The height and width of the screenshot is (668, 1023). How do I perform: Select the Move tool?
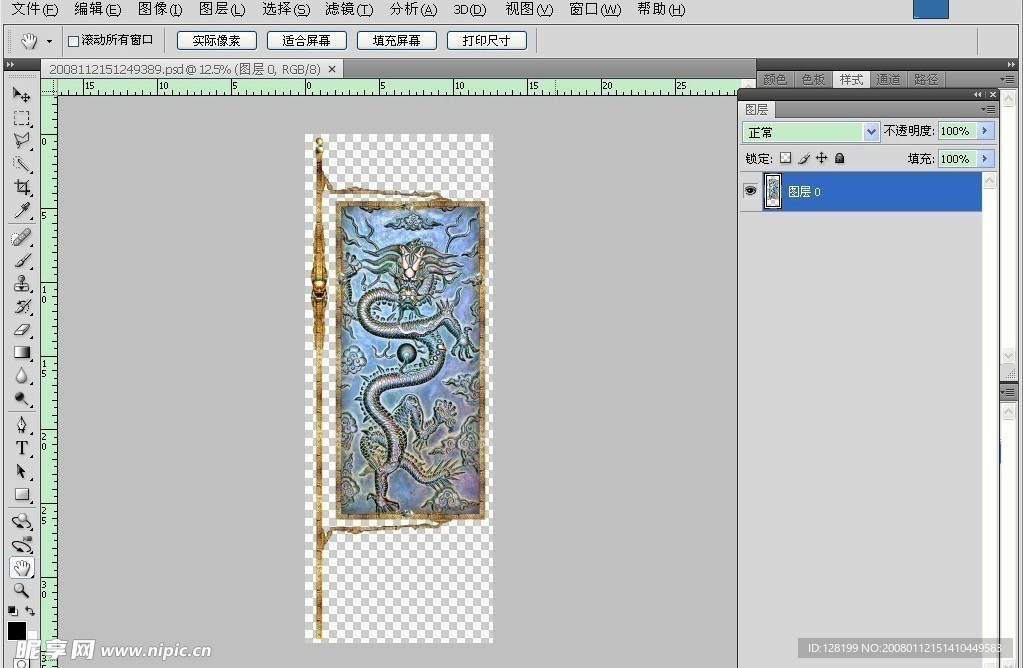pos(22,95)
